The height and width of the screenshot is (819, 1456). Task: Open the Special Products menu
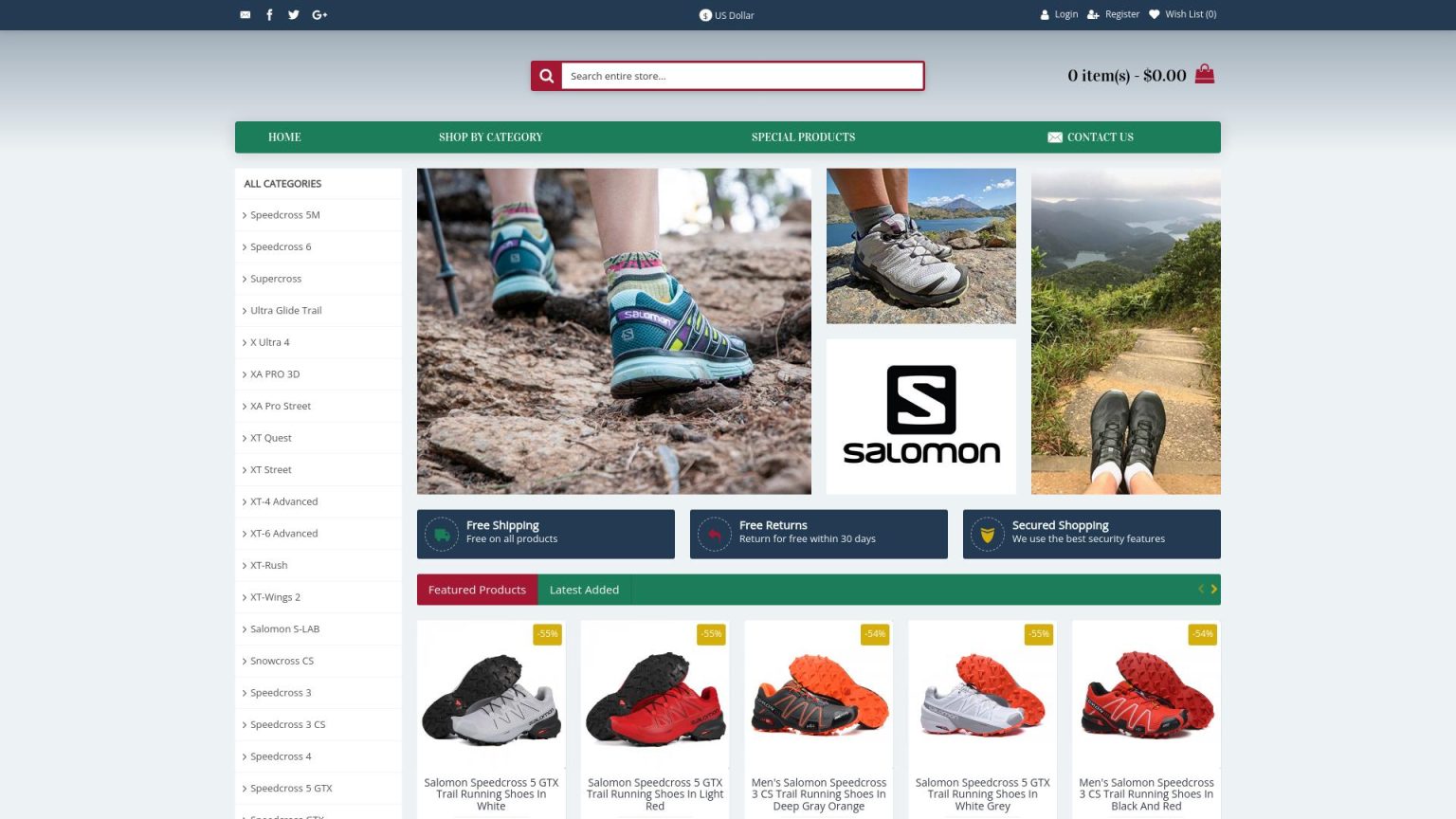803,137
